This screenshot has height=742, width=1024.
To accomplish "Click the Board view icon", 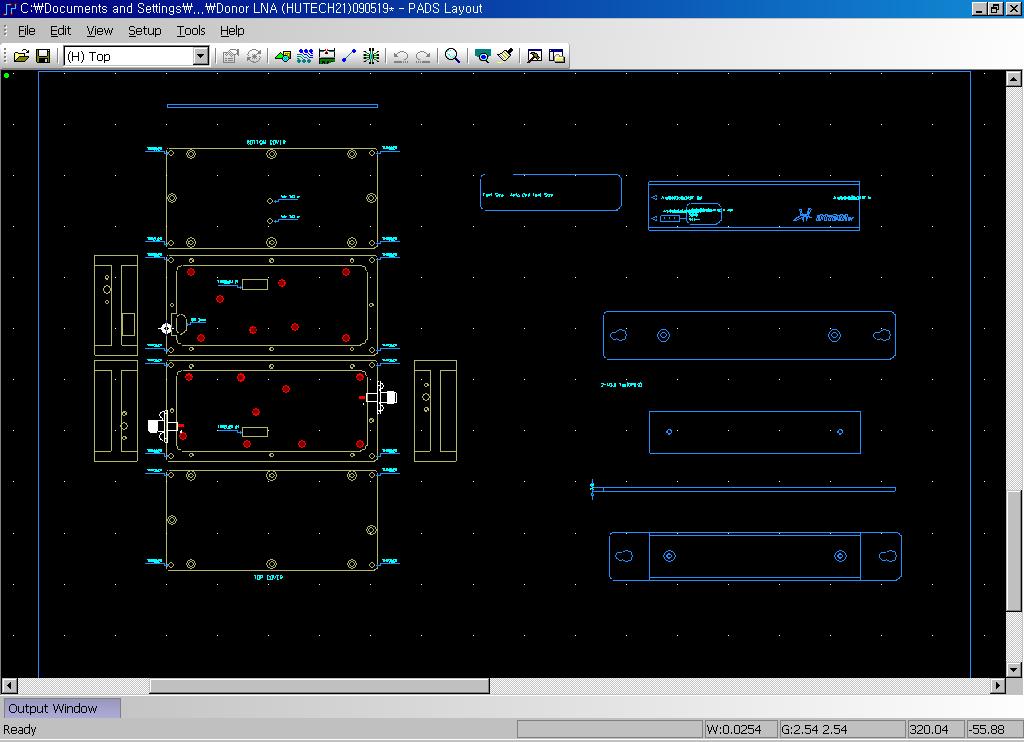I will pyautogui.click(x=483, y=56).
